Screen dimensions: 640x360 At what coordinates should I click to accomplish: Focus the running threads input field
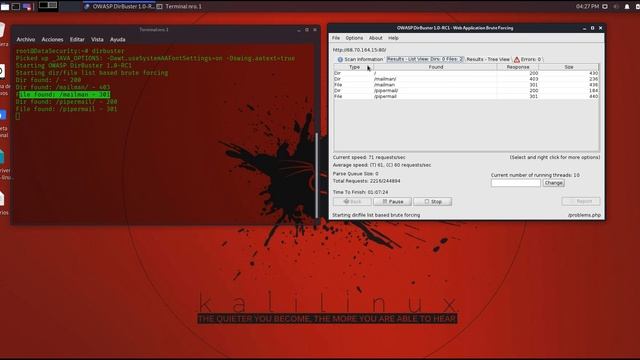pos(516,183)
